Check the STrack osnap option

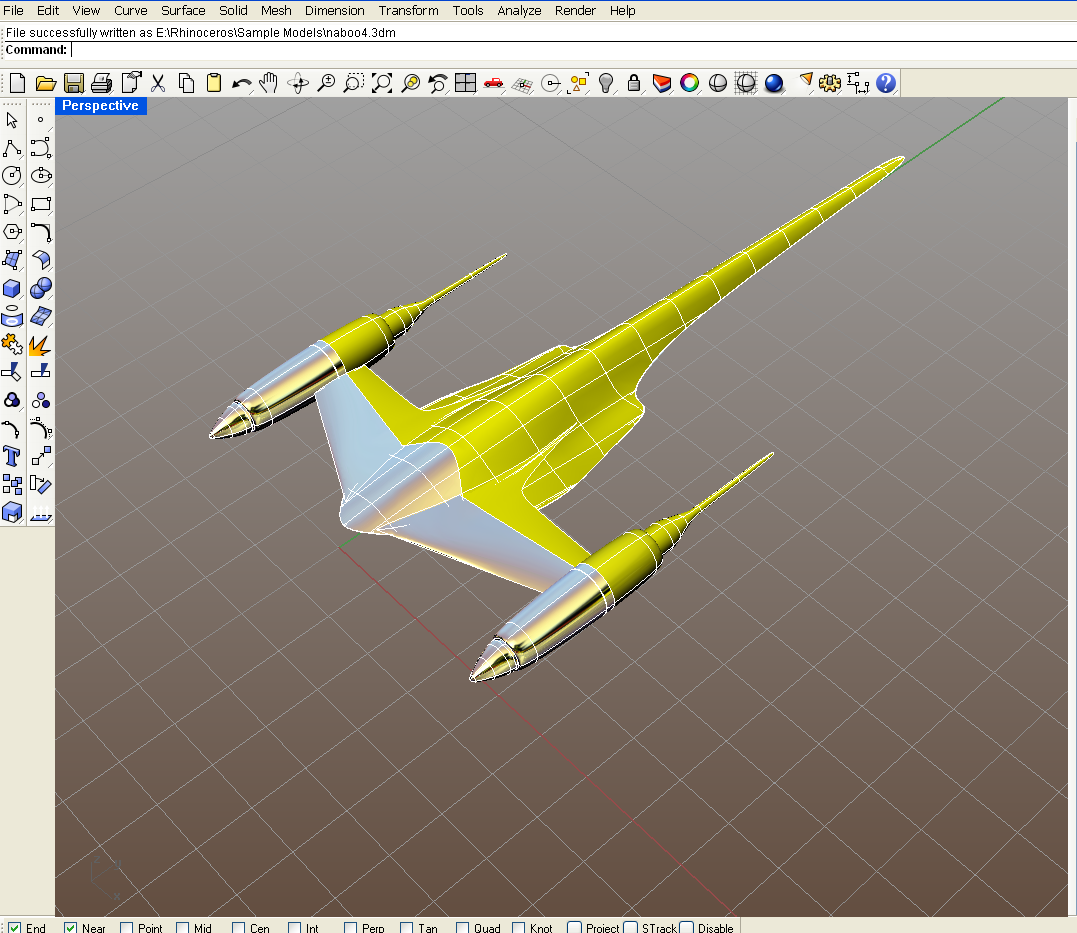[631, 928]
